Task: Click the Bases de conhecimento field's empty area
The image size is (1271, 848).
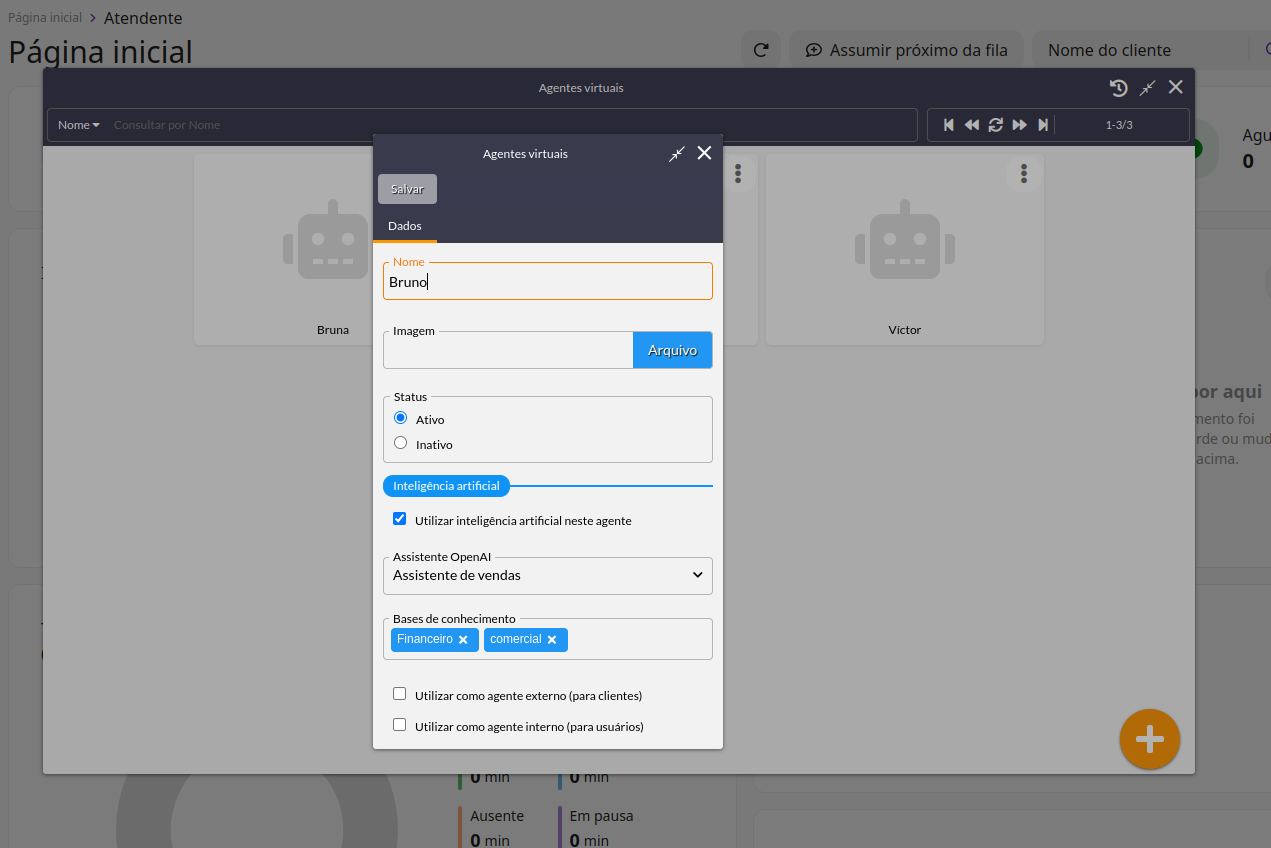Action: pyautogui.click(x=640, y=639)
